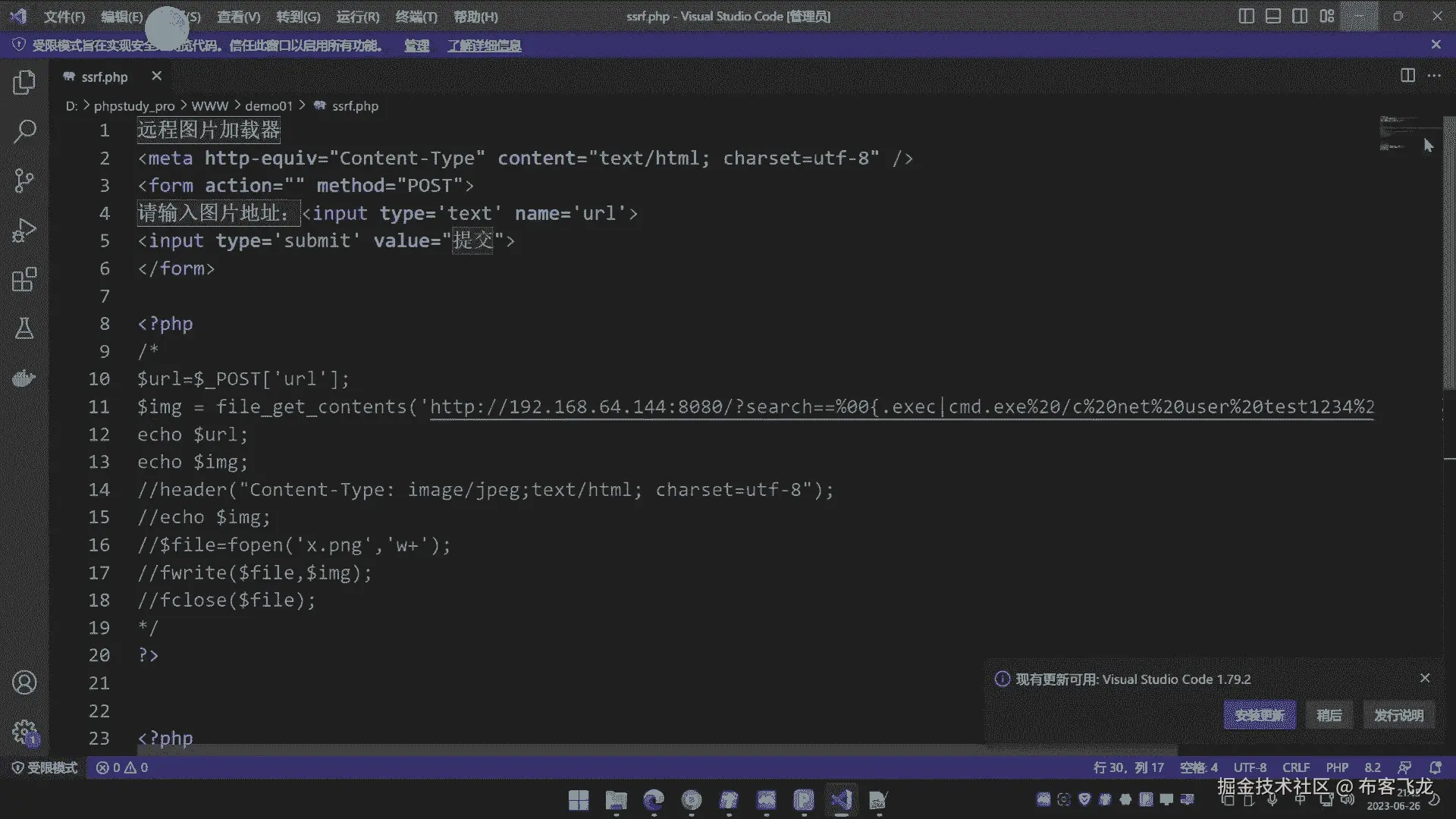This screenshot has height=819, width=1456.
Task: Click the Manage gear icon
Action: coord(24,732)
